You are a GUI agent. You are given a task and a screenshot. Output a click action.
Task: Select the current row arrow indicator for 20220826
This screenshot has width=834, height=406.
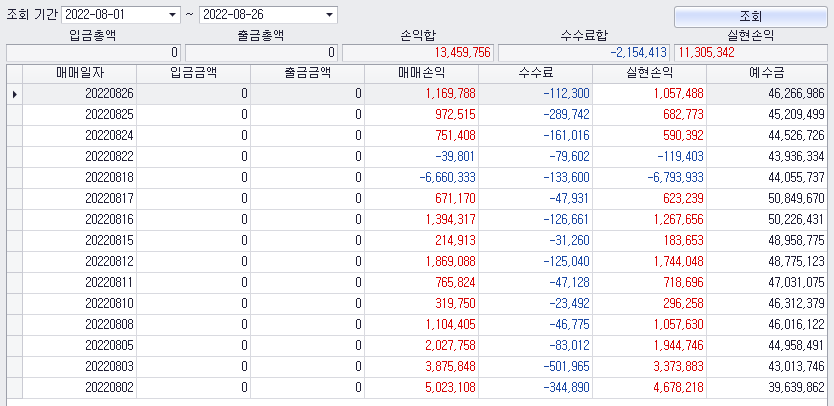[x=15, y=94]
